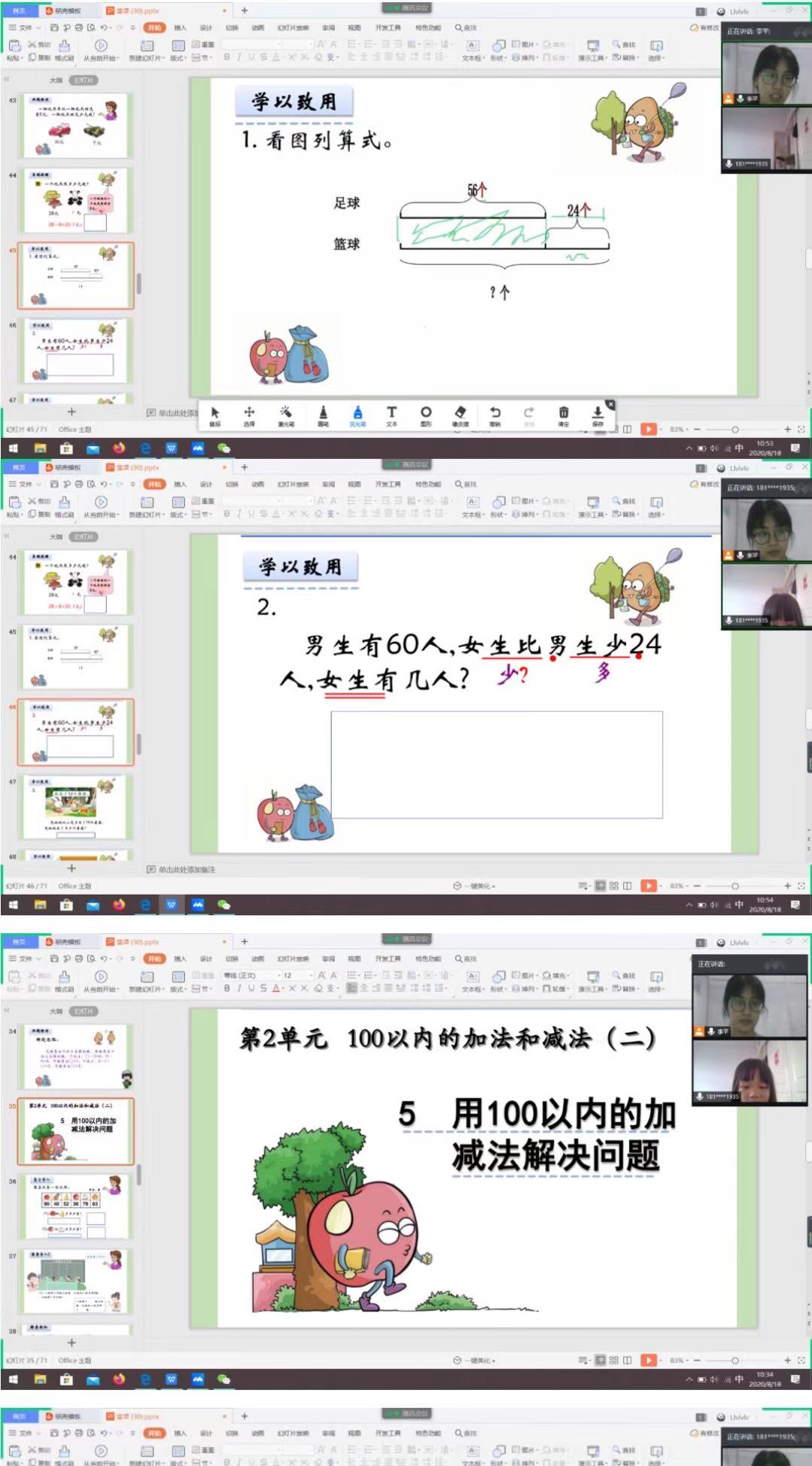Close the floating annotation toolbar
Image resolution: width=812 pixels, height=1466 pixels.
pyautogui.click(x=610, y=404)
